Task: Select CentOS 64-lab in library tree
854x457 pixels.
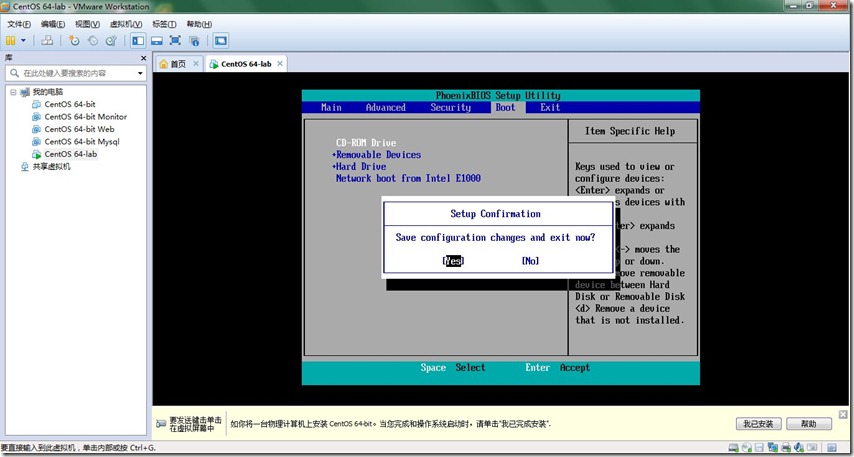Action: click(x=71, y=154)
